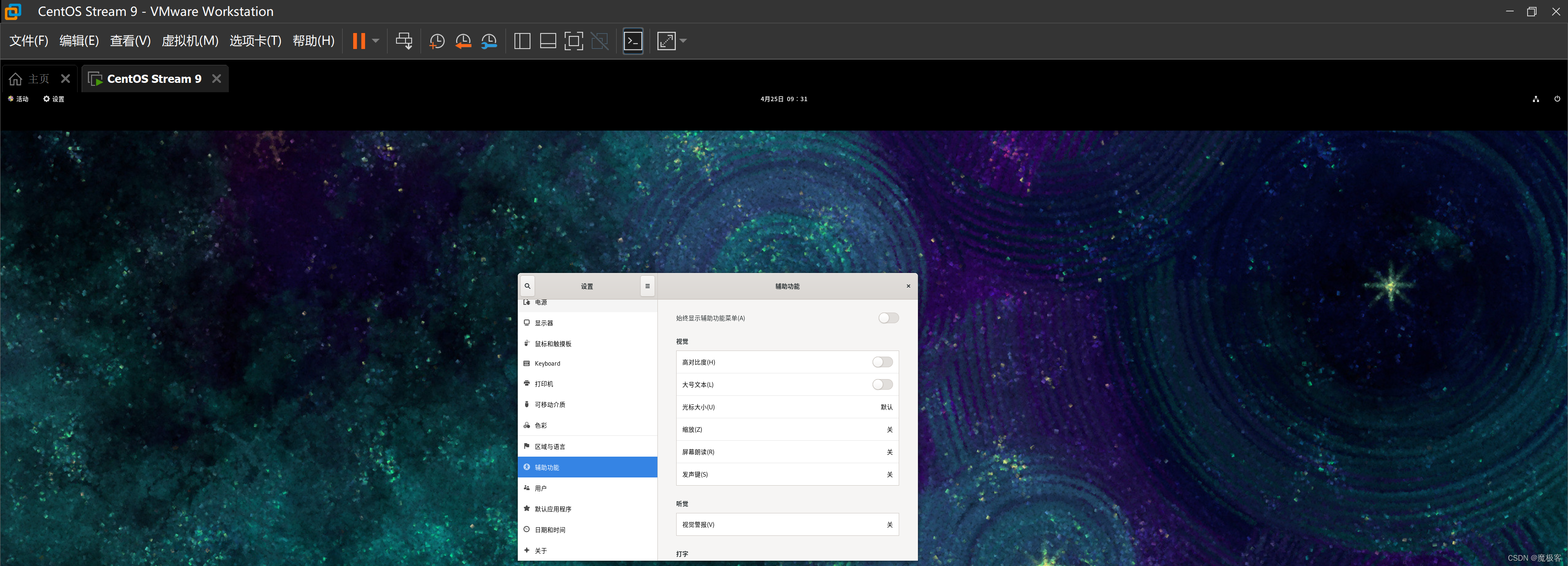Expand the stretch guest dropdown arrow
This screenshot has width=1568, height=566.
coord(683,41)
